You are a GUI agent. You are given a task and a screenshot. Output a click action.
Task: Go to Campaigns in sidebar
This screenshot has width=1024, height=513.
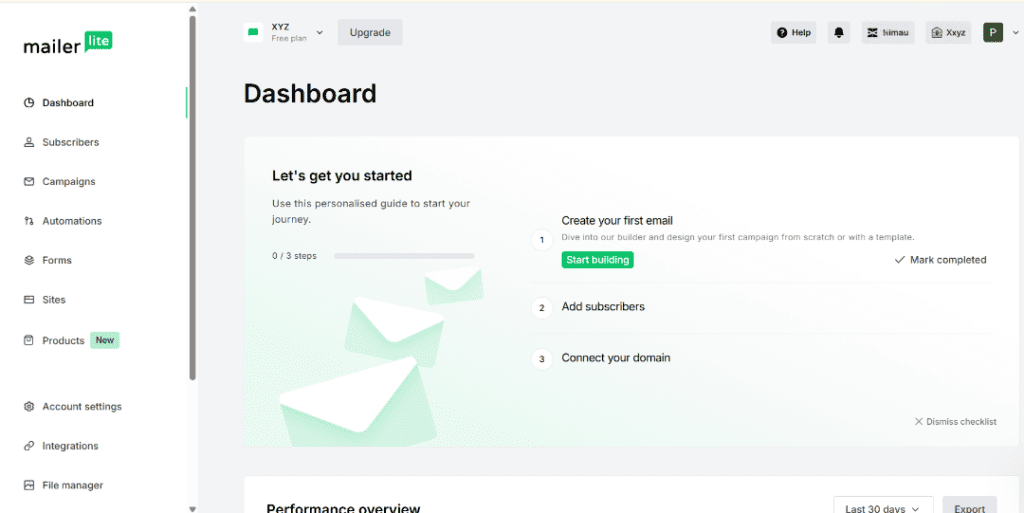click(69, 181)
